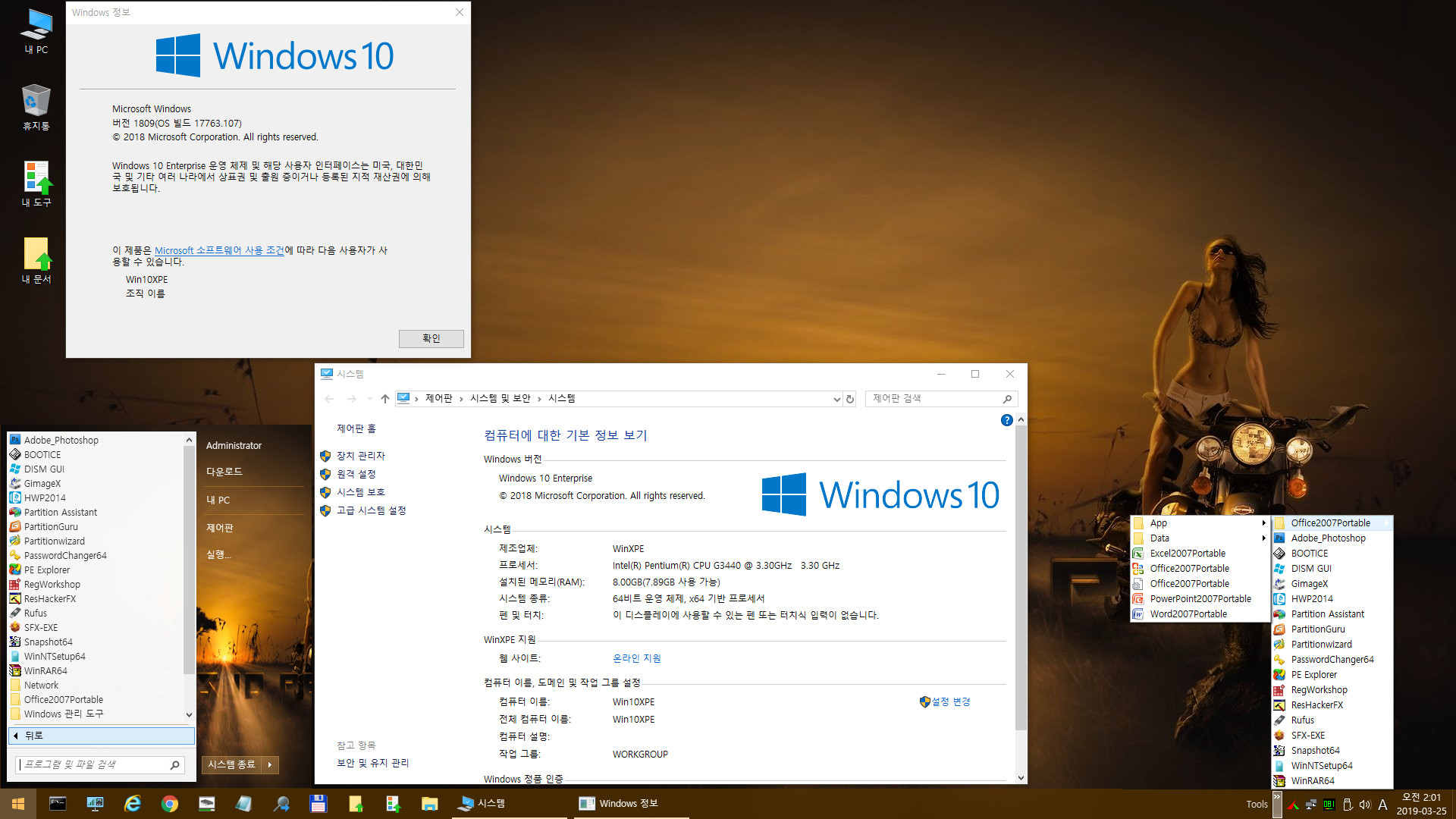1456x819 pixels.
Task: Launch ResHackerFX from the Tools popup menu
Action: pos(1316,704)
